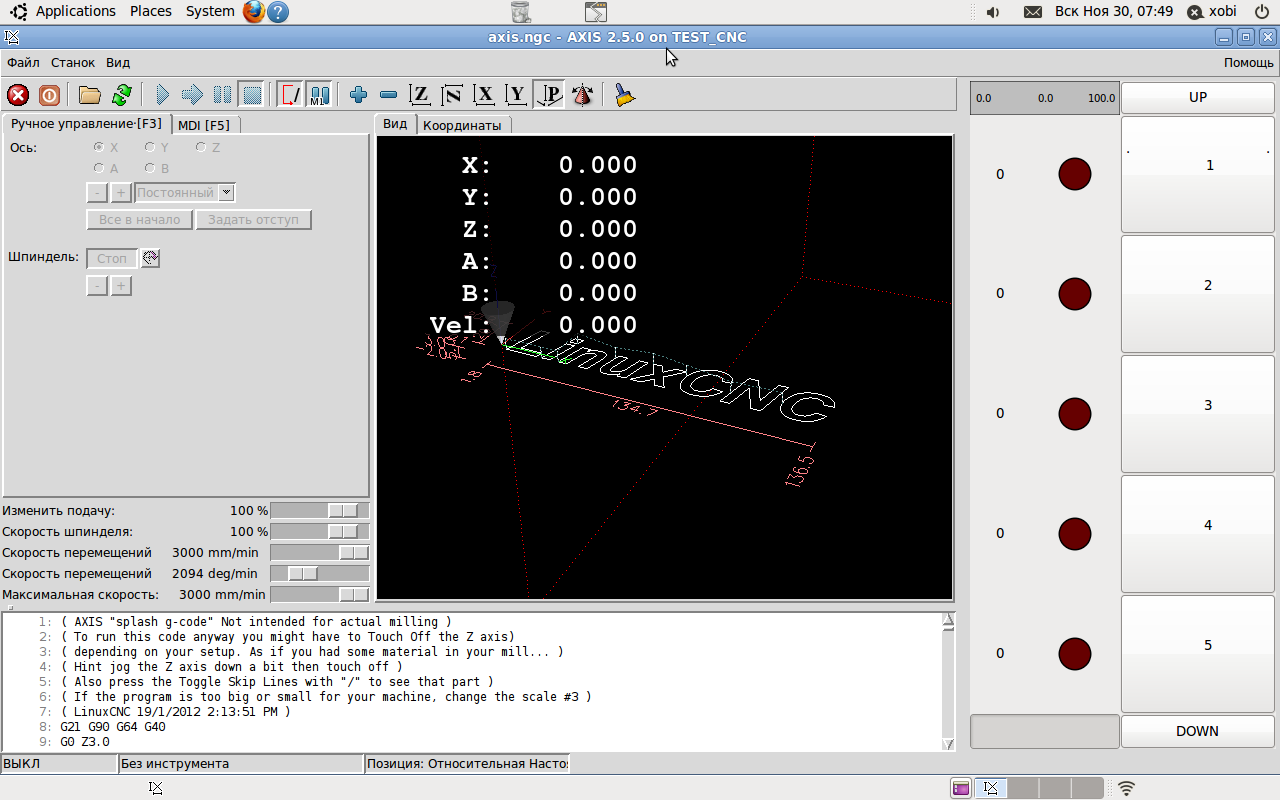Select the B axis radio button
The height and width of the screenshot is (800, 1280).
[150, 168]
